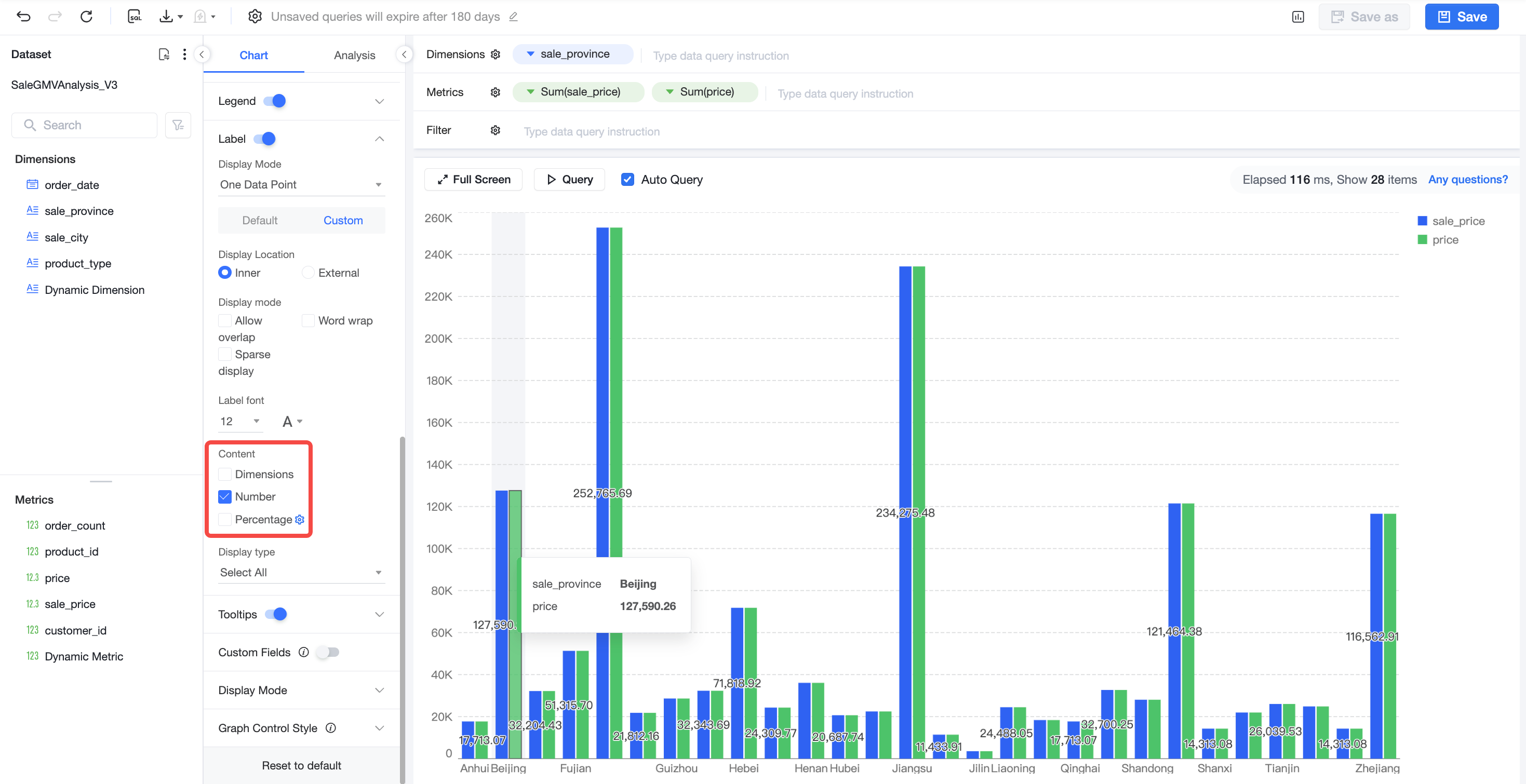The image size is (1526, 784).
Task: Open the SQL view icon
Action: tap(135, 17)
